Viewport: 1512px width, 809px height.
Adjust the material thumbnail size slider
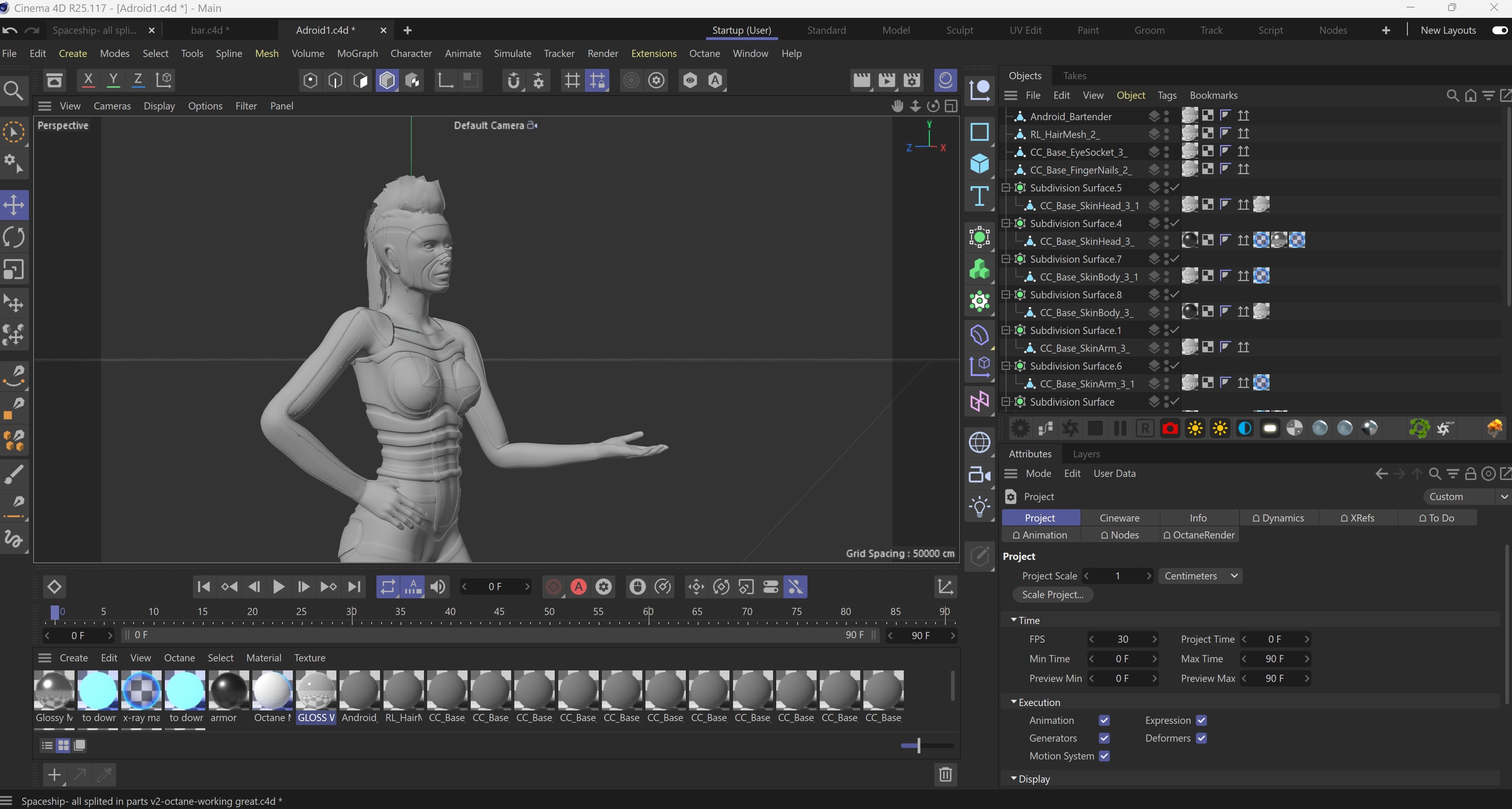tap(918, 746)
